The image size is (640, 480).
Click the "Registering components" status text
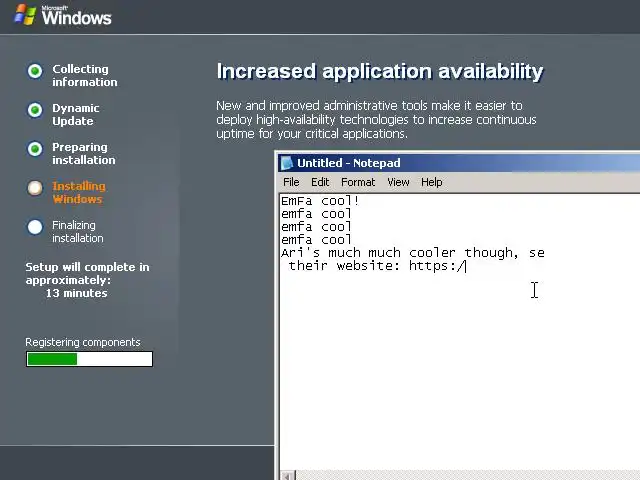[x=83, y=342]
